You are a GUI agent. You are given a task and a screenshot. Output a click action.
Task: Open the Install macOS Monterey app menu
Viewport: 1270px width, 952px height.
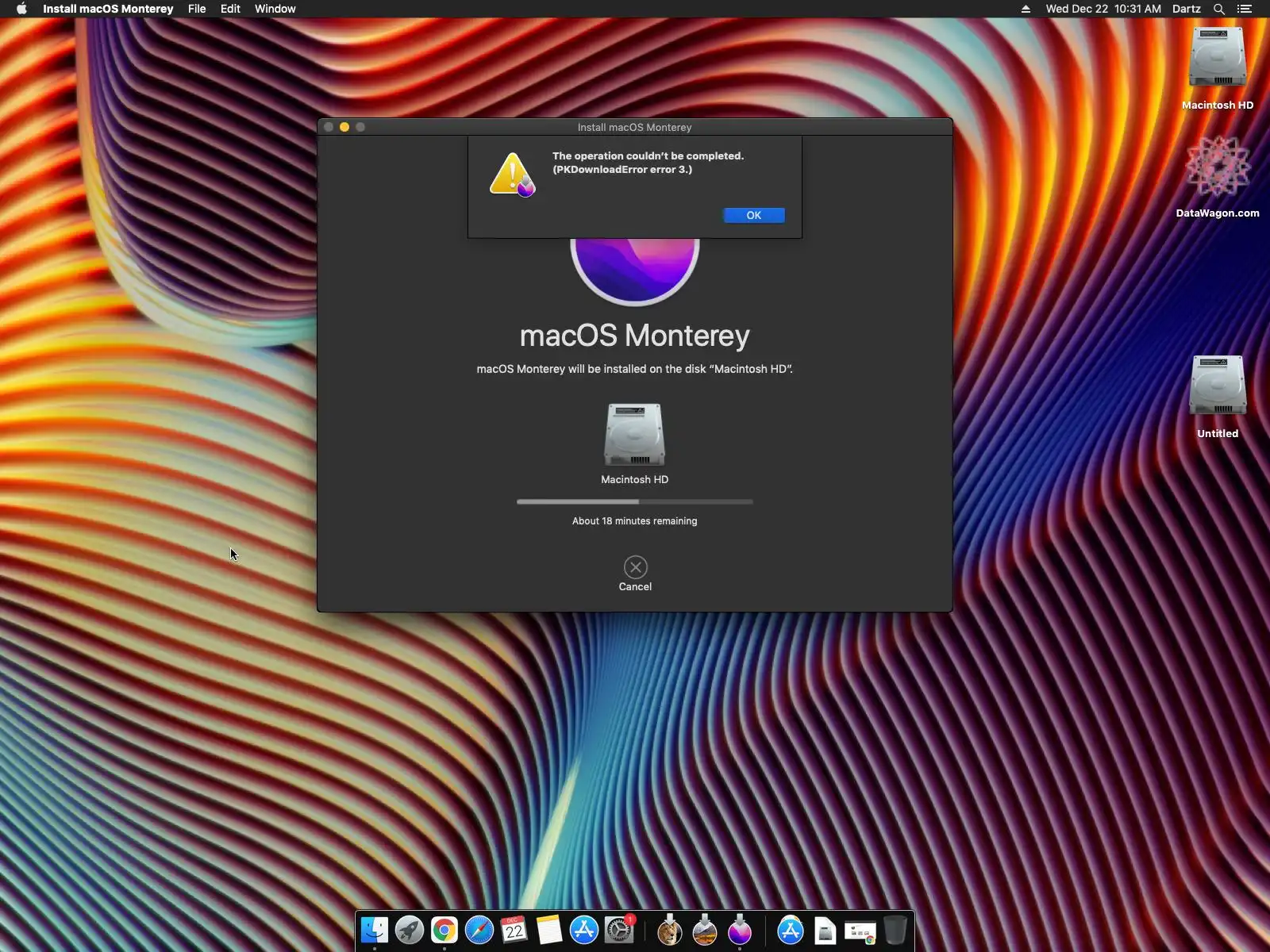tap(108, 9)
